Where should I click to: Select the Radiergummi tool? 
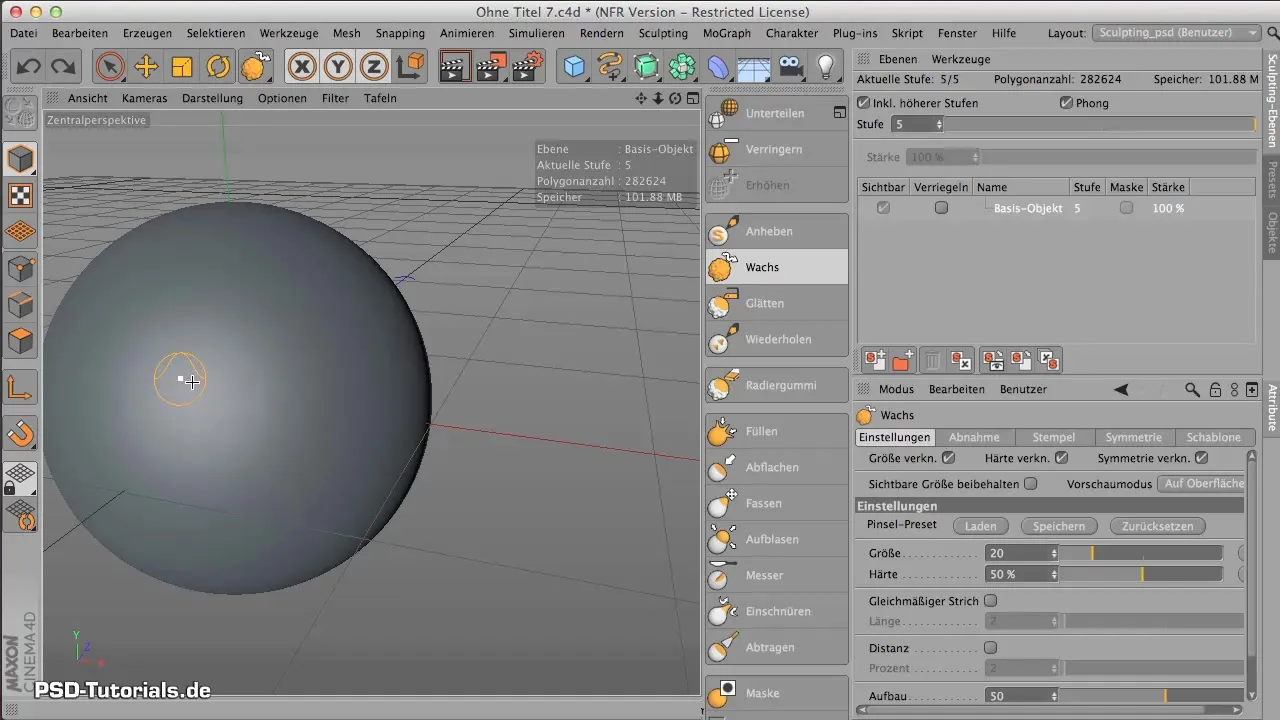[776, 385]
